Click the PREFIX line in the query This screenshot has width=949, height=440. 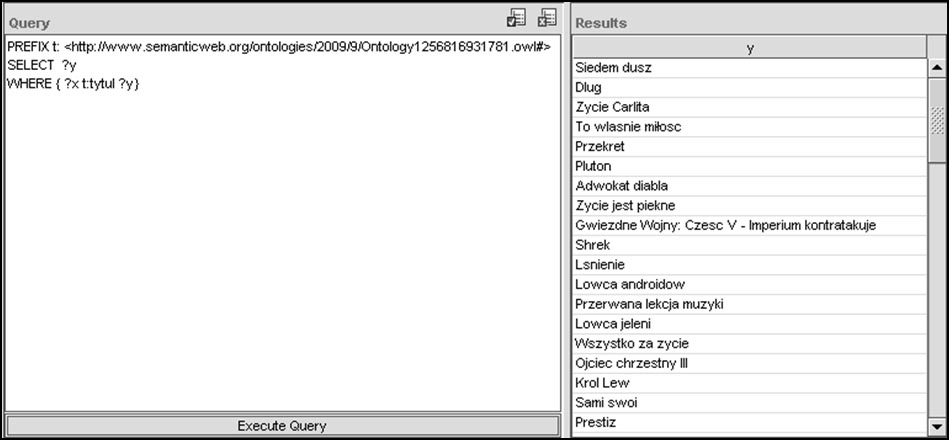(x=278, y=48)
